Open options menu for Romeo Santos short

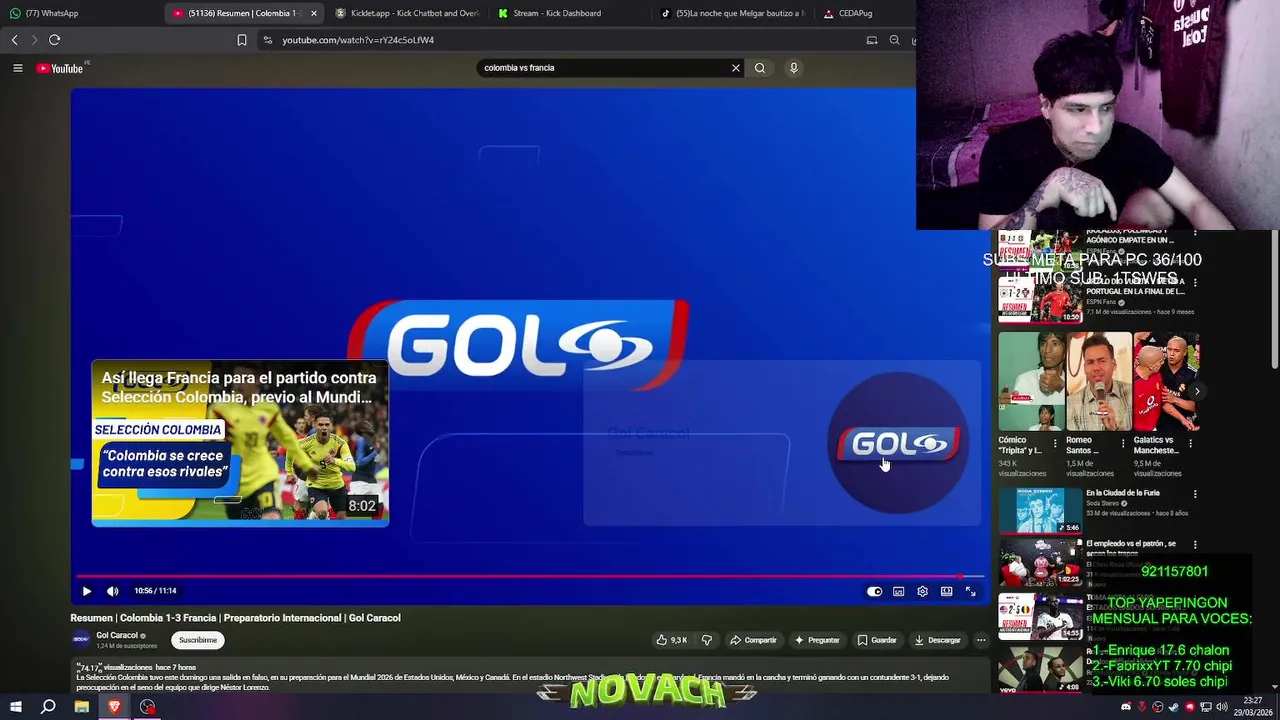click(1122, 442)
